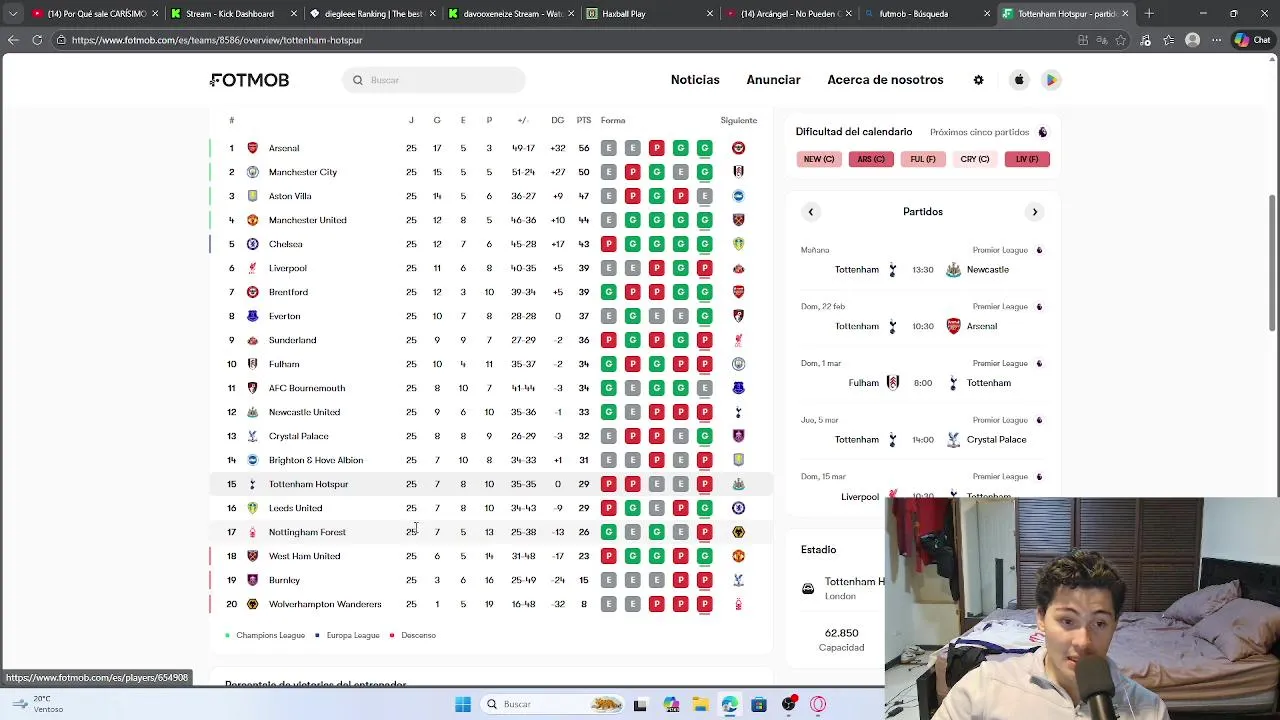Click the FUL (F) fixture difficulty chip
Image resolution: width=1280 pixels, height=720 pixels.
923,159
